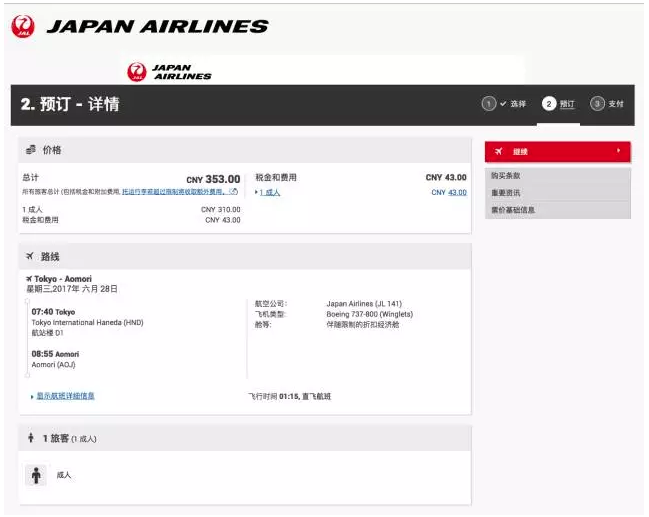
Task: Click the airplane icon beside 路线 heading
Action: point(31,257)
